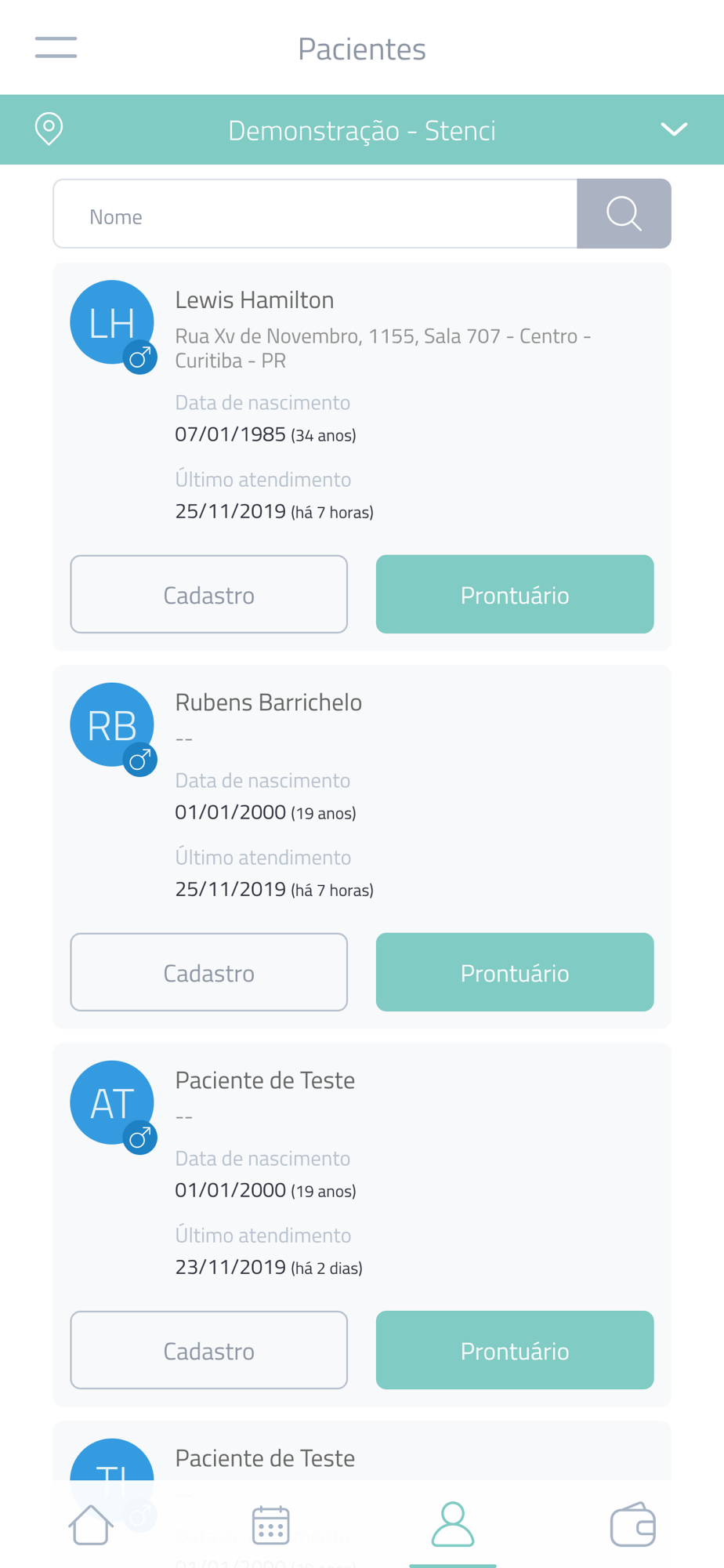
Task: Tap Rubens Barrichelo RB avatar
Action: point(112,724)
